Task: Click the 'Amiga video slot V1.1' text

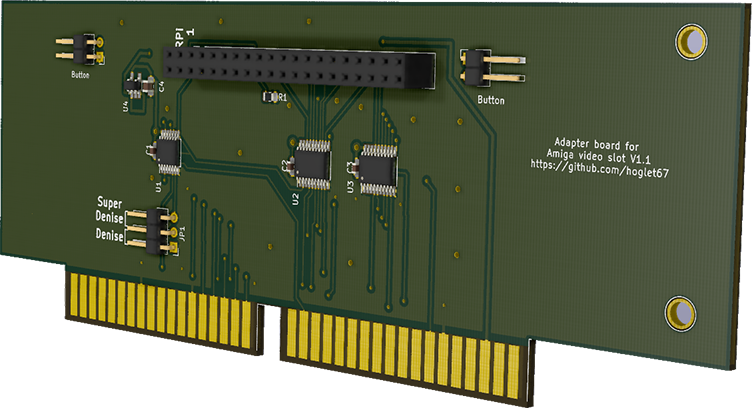Action: [598, 156]
